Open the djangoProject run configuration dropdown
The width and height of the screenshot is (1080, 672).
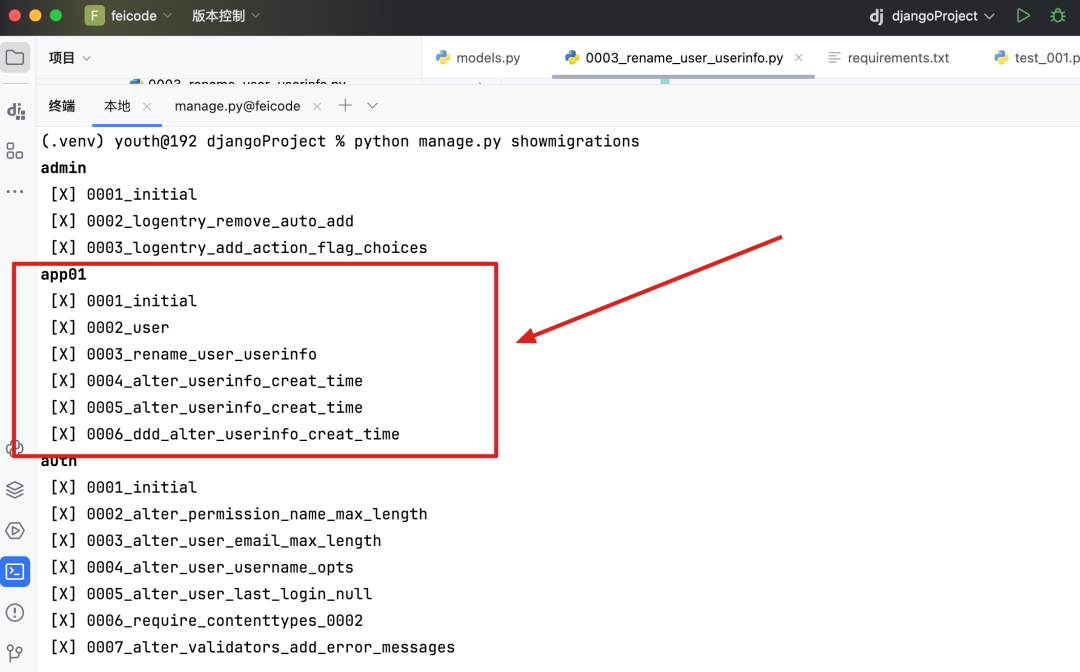pos(933,16)
